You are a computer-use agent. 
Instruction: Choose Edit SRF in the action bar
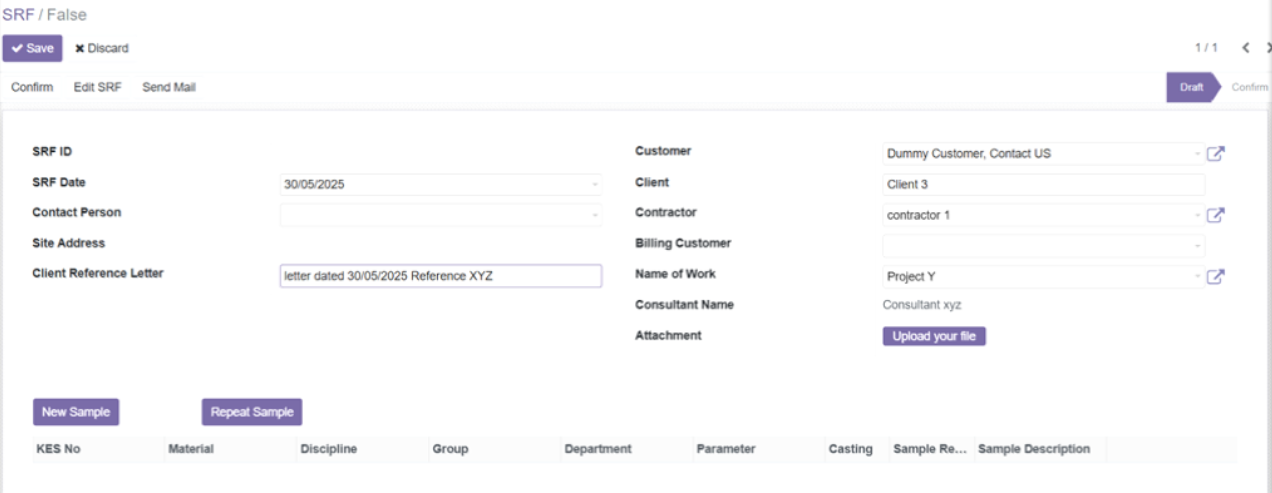pyautogui.click(x=98, y=87)
